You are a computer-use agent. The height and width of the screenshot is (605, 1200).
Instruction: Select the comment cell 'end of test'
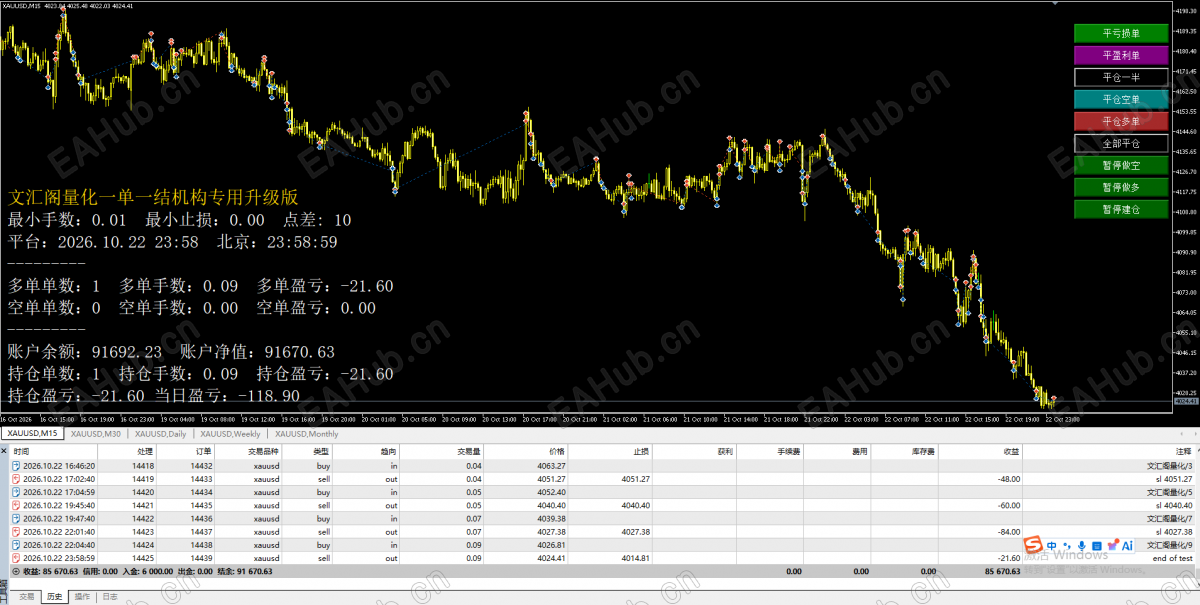click(1174, 557)
